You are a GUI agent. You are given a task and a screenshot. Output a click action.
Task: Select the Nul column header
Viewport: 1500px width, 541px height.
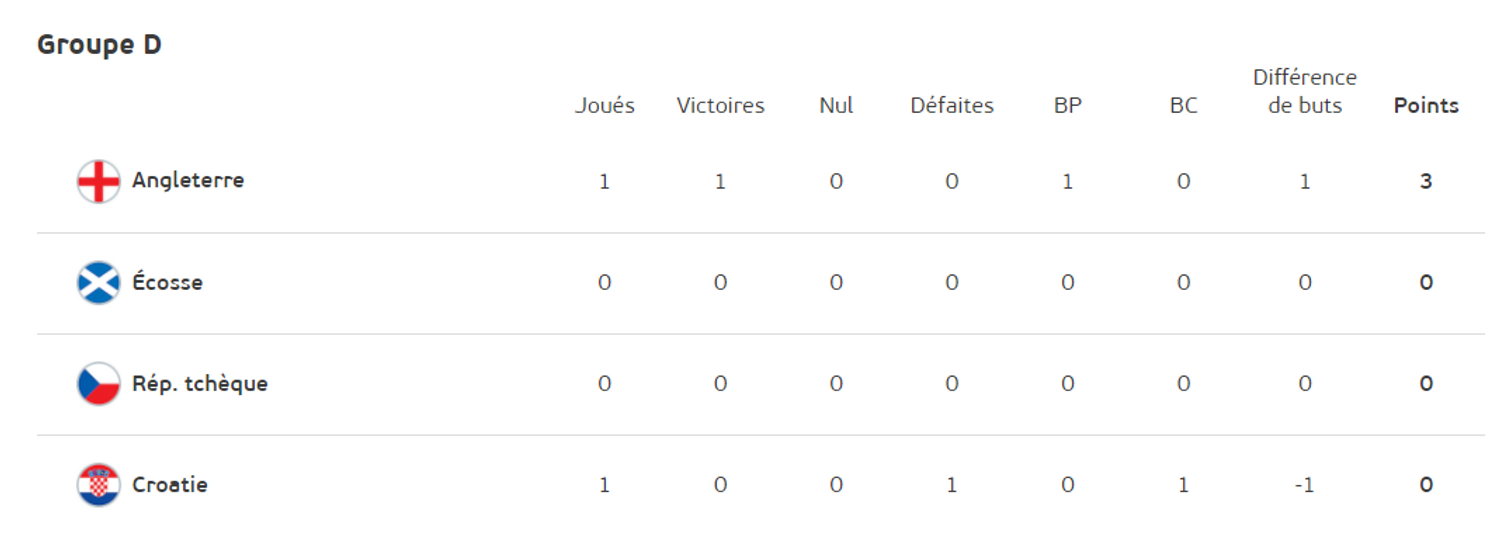[836, 106]
